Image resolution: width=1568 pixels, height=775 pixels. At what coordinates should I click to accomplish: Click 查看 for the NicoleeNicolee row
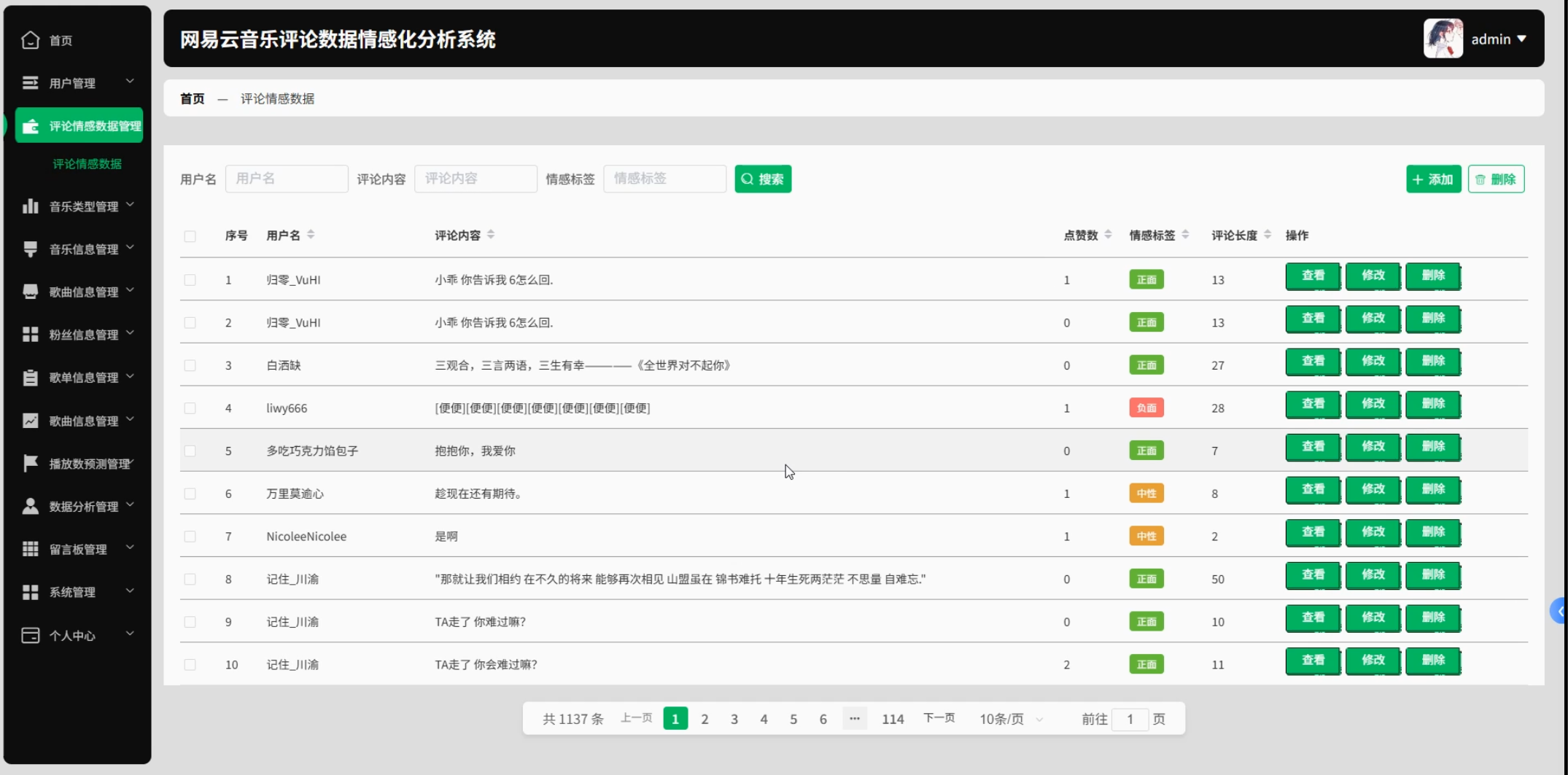pos(1313,533)
